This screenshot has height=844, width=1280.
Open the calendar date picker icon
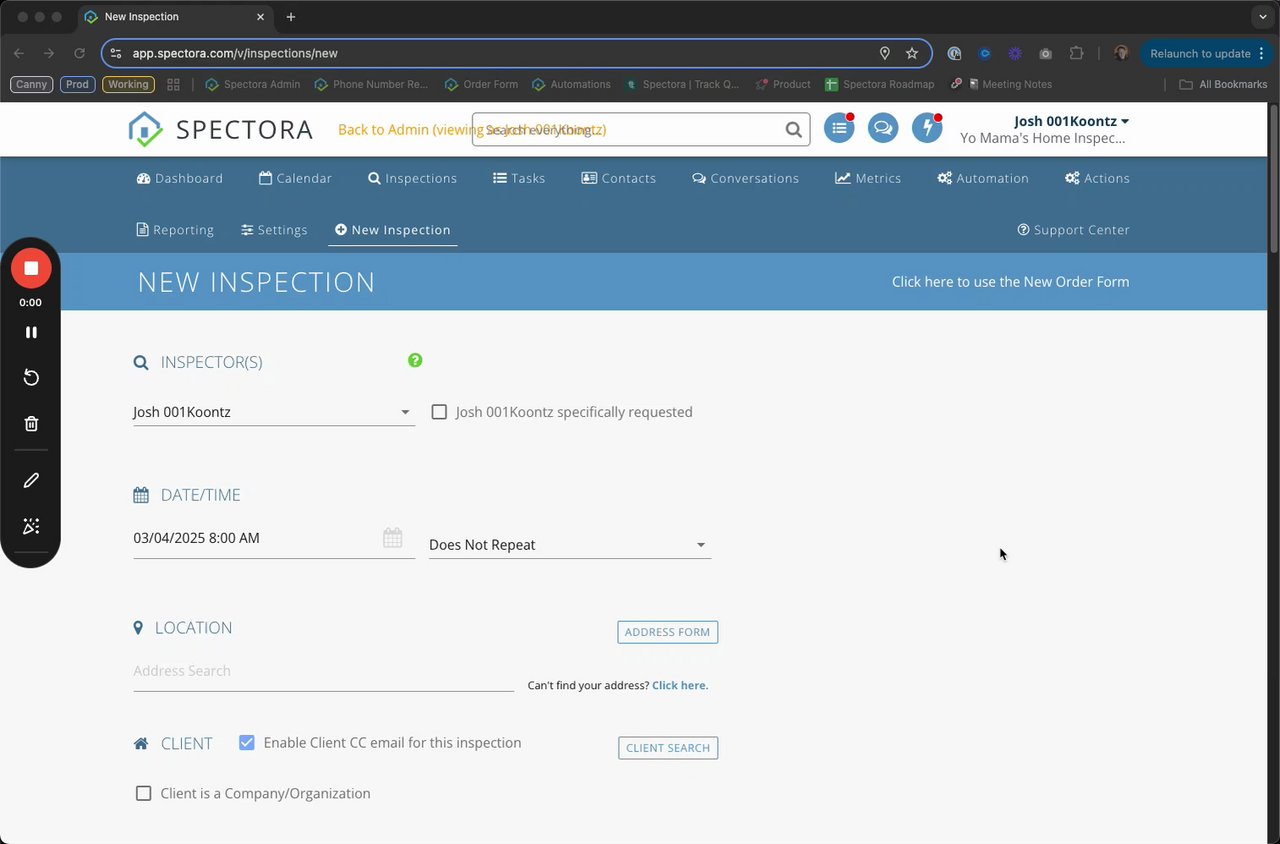(393, 538)
